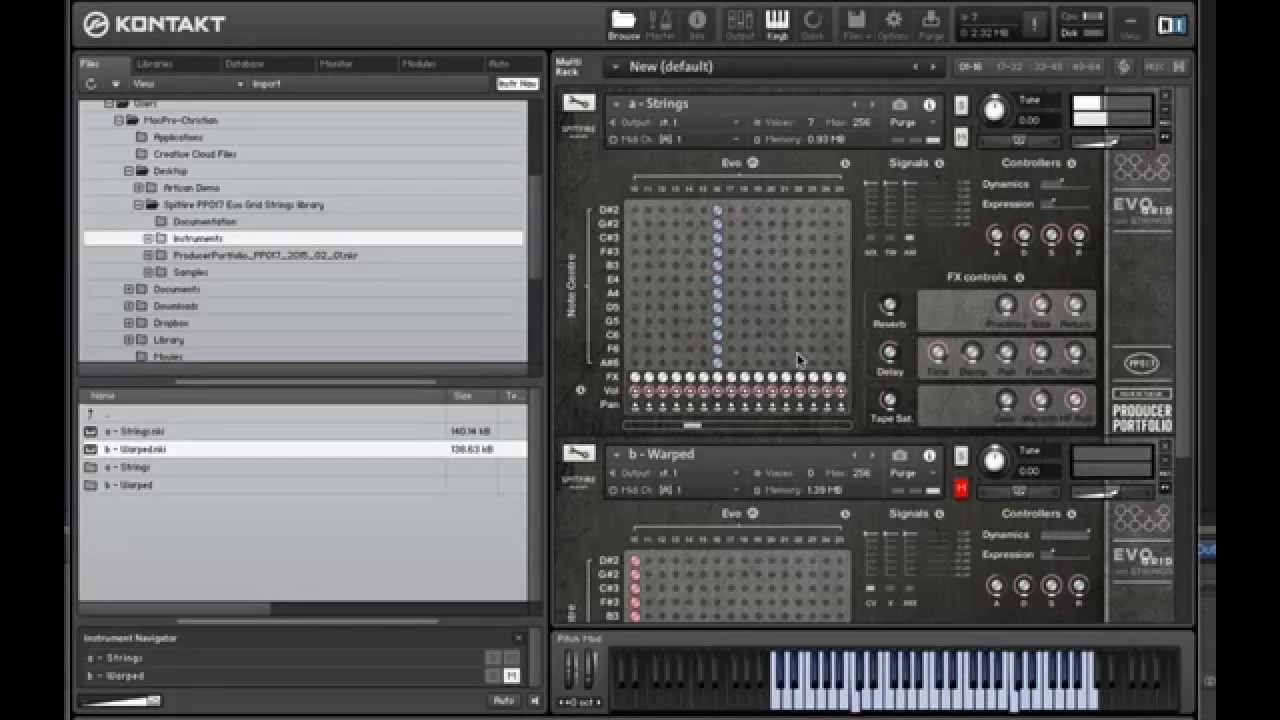The image size is (1280, 720).
Task: Mute the a - Strings instrument
Action: click(961, 137)
